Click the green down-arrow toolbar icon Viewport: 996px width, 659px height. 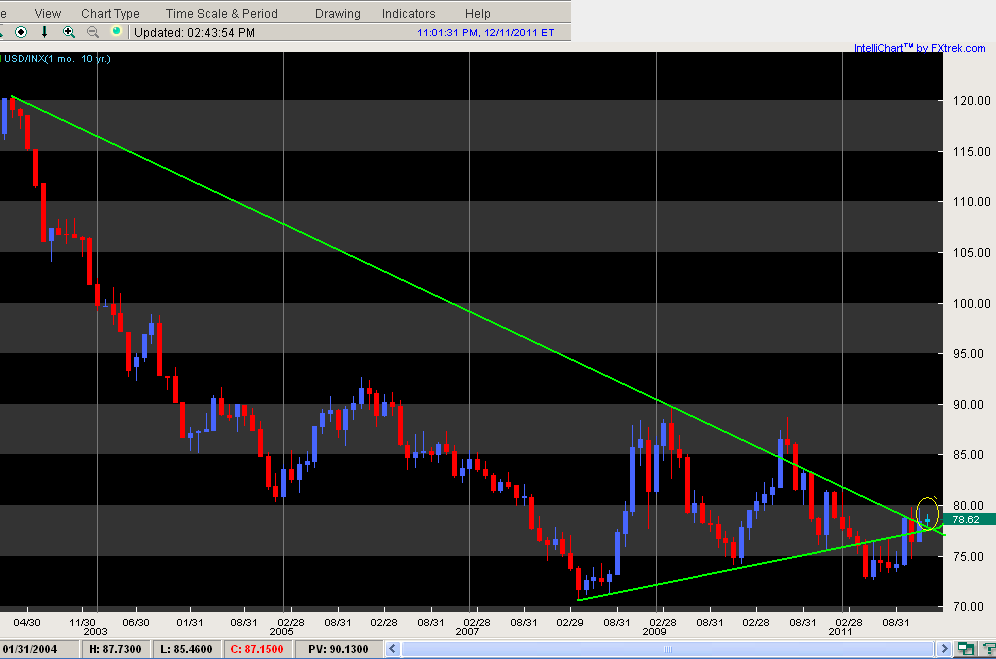pos(44,32)
